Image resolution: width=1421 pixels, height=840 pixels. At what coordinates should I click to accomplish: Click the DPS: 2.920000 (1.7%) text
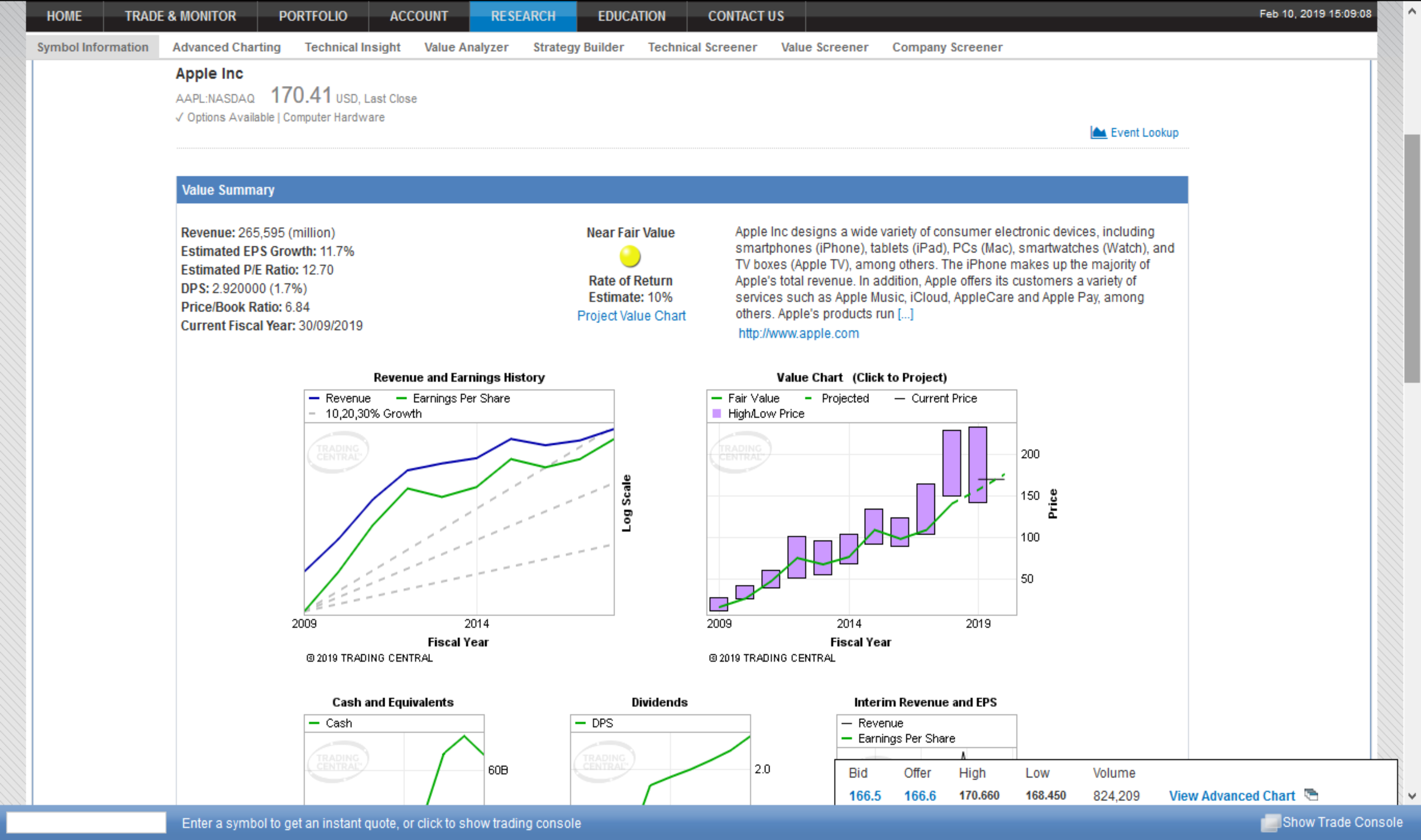244,289
